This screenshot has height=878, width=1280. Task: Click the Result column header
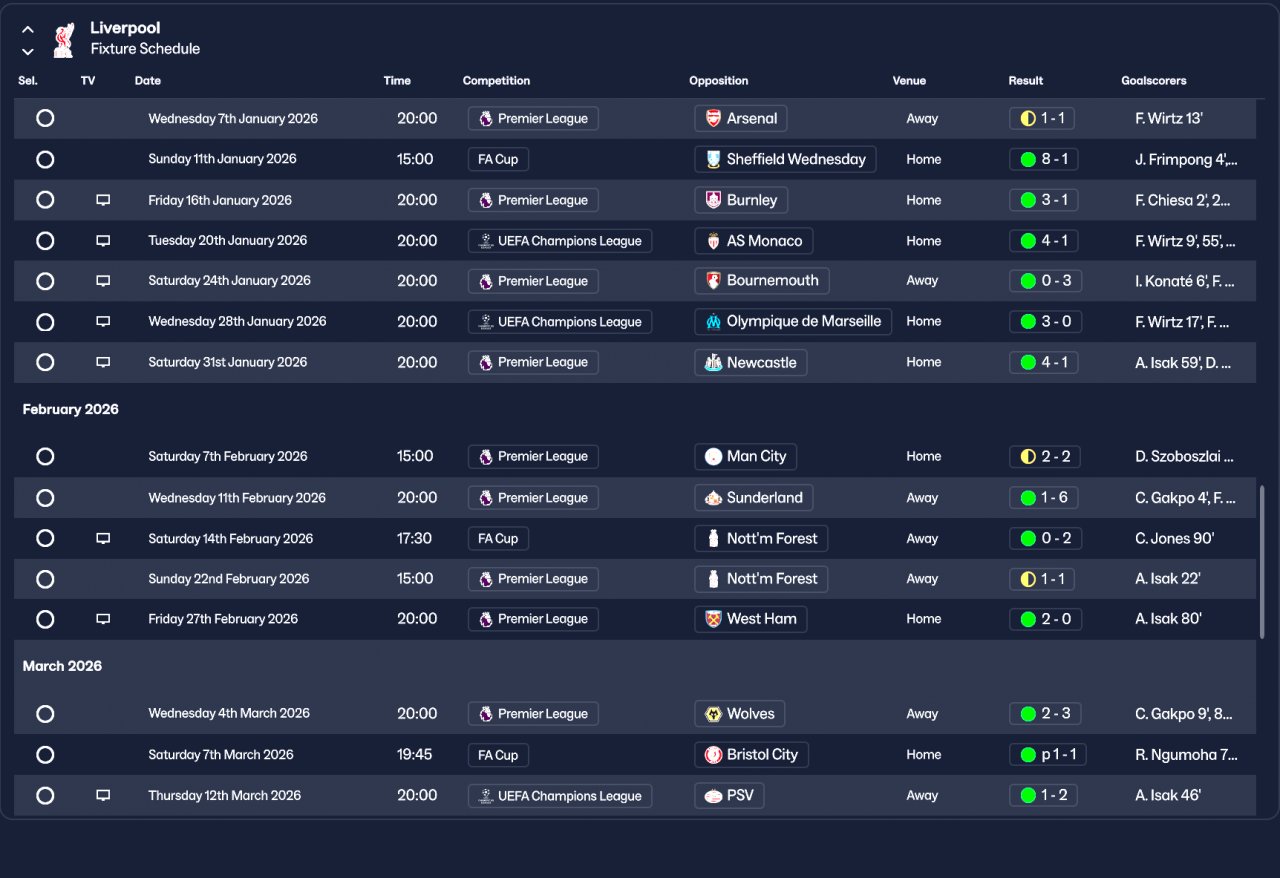point(1025,81)
